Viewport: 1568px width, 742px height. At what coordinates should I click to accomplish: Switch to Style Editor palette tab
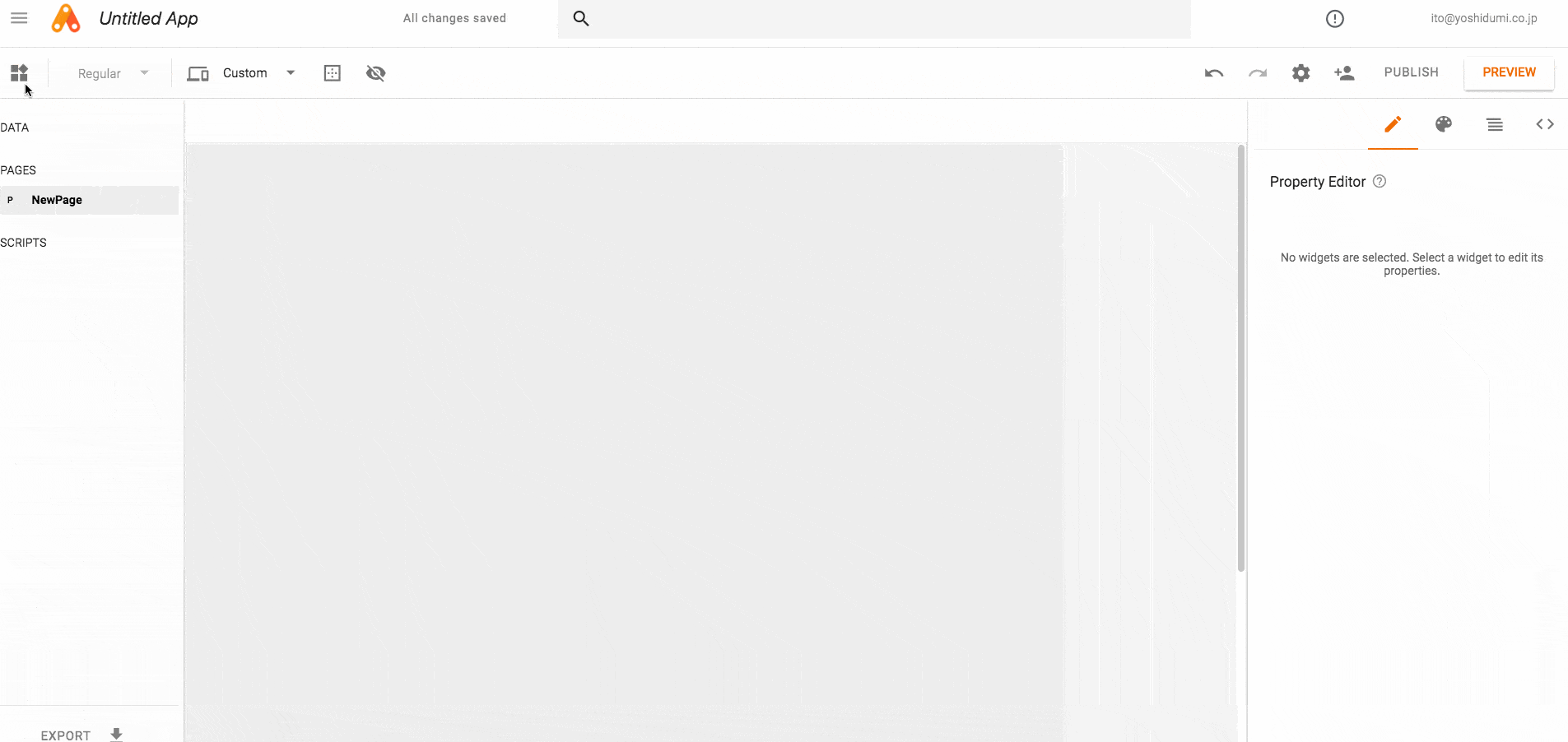pos(1444,124)
